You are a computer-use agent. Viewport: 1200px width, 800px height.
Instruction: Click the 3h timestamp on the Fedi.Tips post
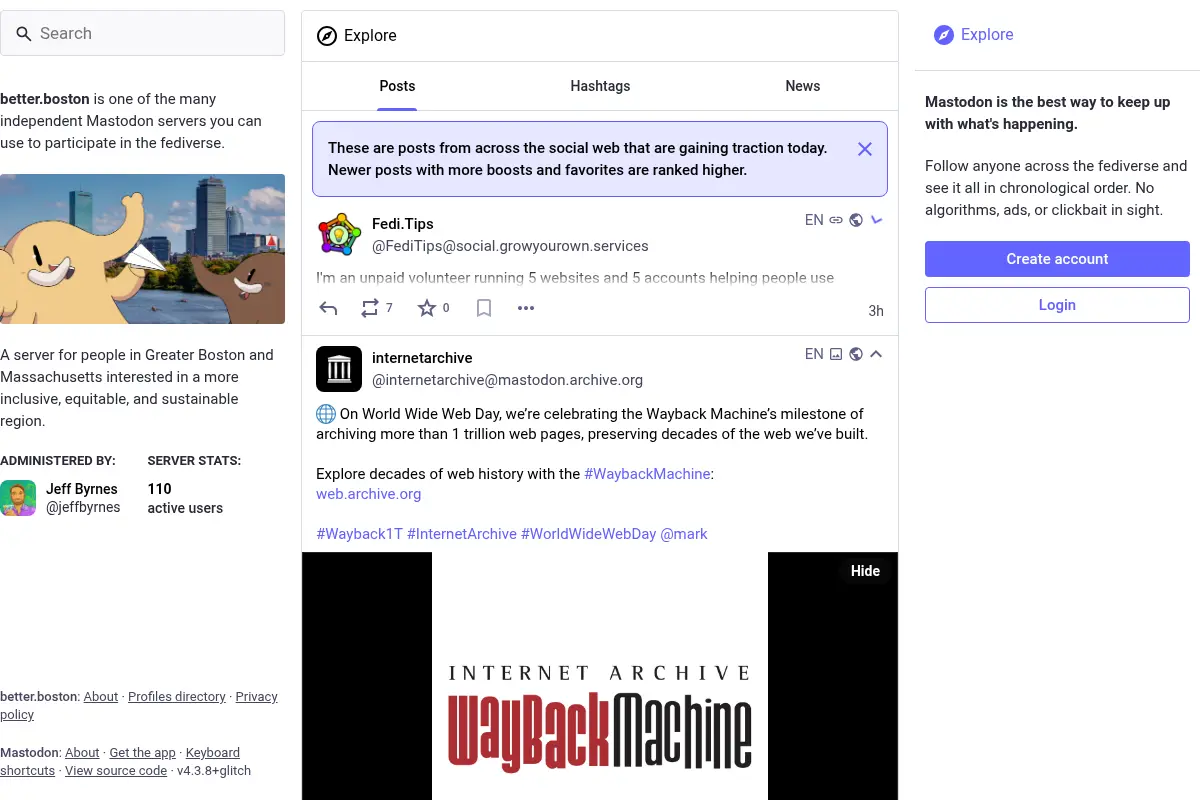pyautogui.click(x=876, y=311)
